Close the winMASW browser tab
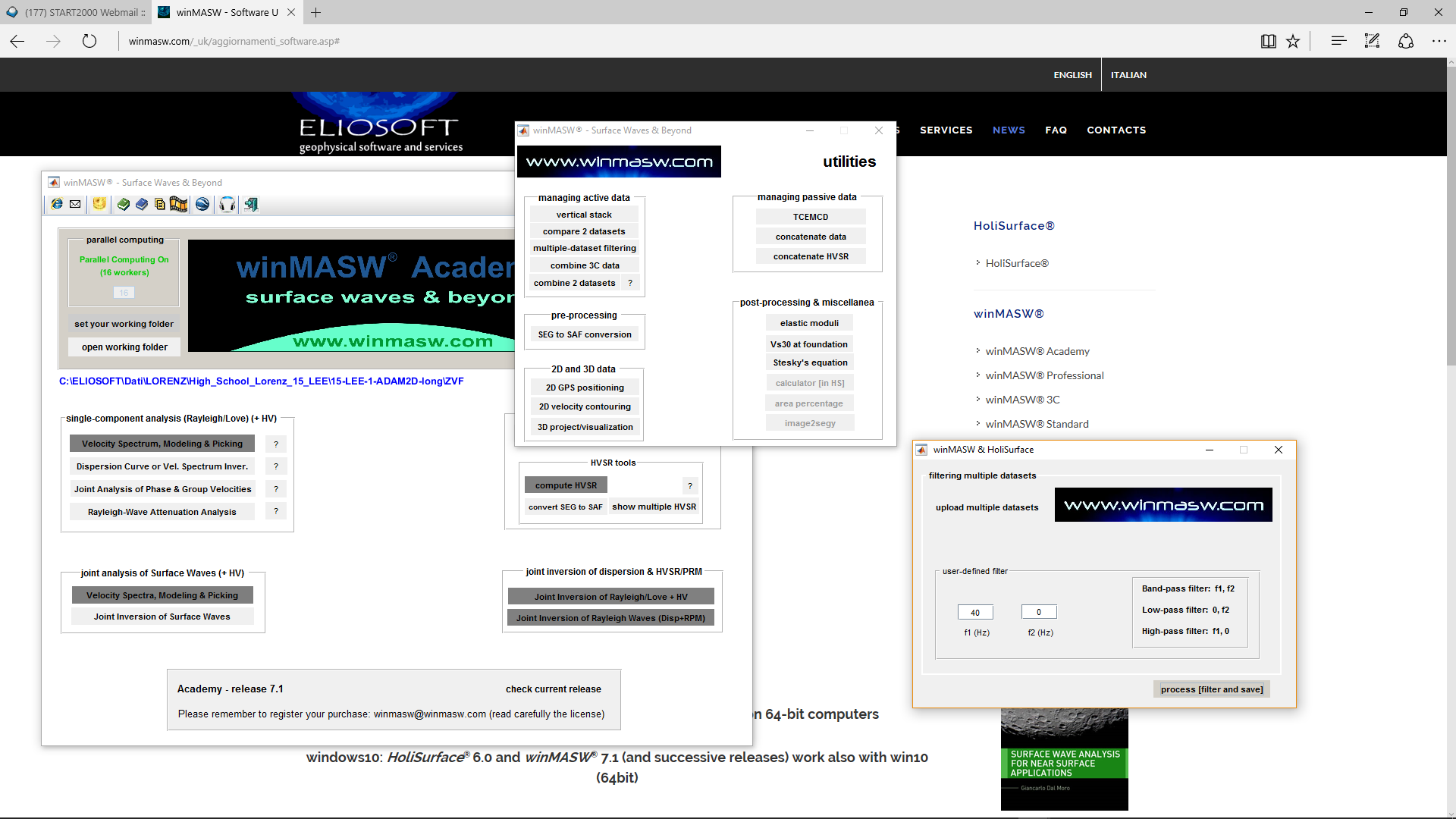Viewport: 1456px width, 819px height. (x=290, y=12)
